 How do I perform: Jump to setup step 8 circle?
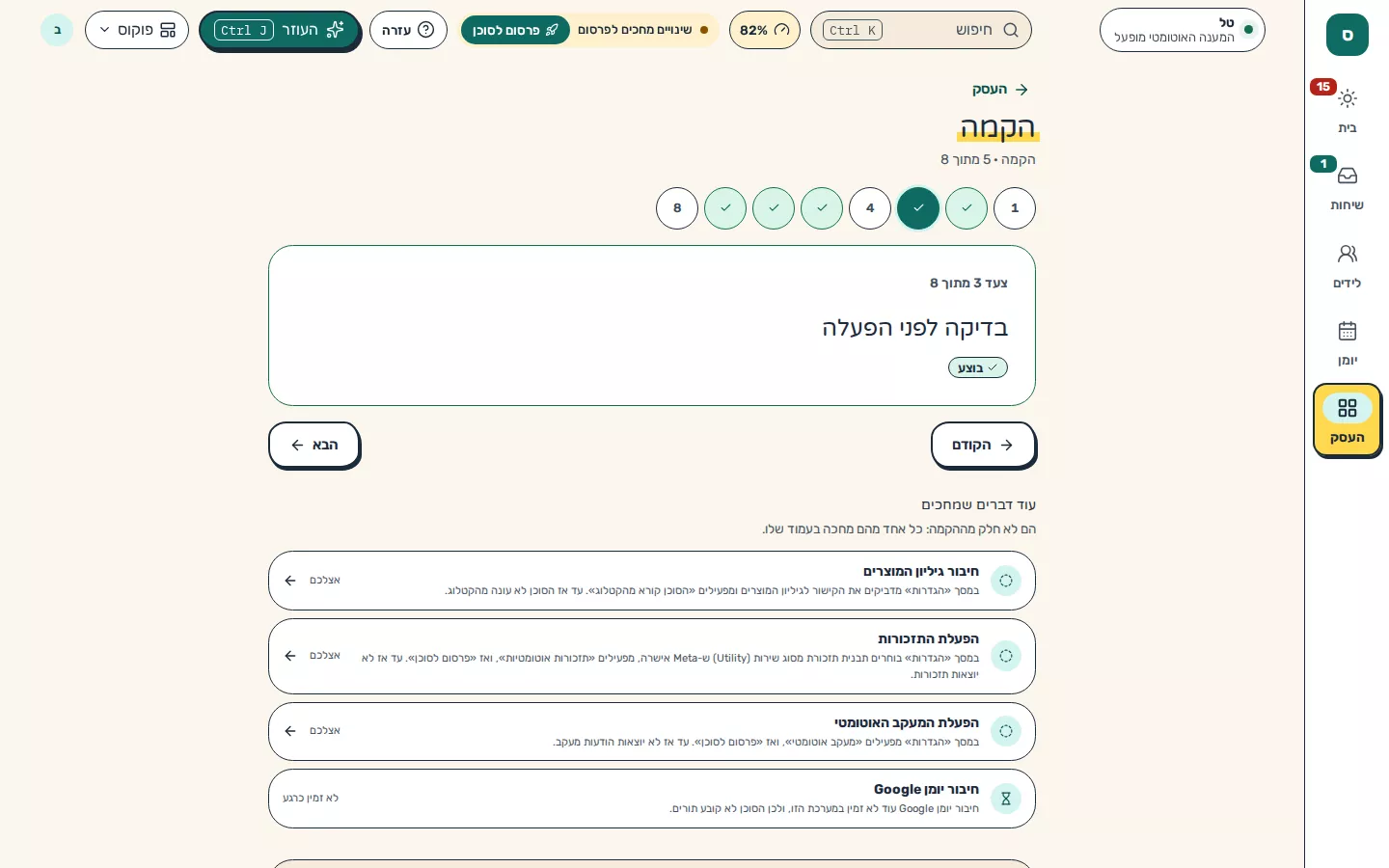pos(677,208)
